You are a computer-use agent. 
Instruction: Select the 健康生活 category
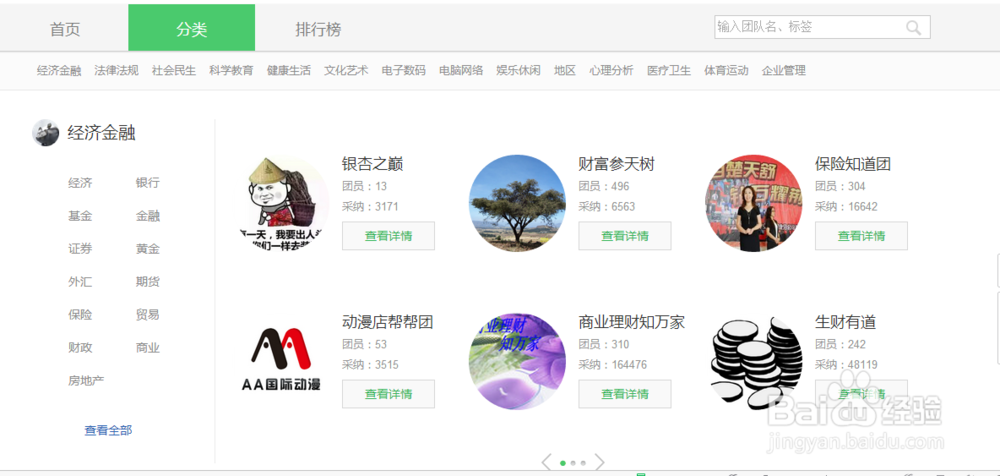coord(289,71)
